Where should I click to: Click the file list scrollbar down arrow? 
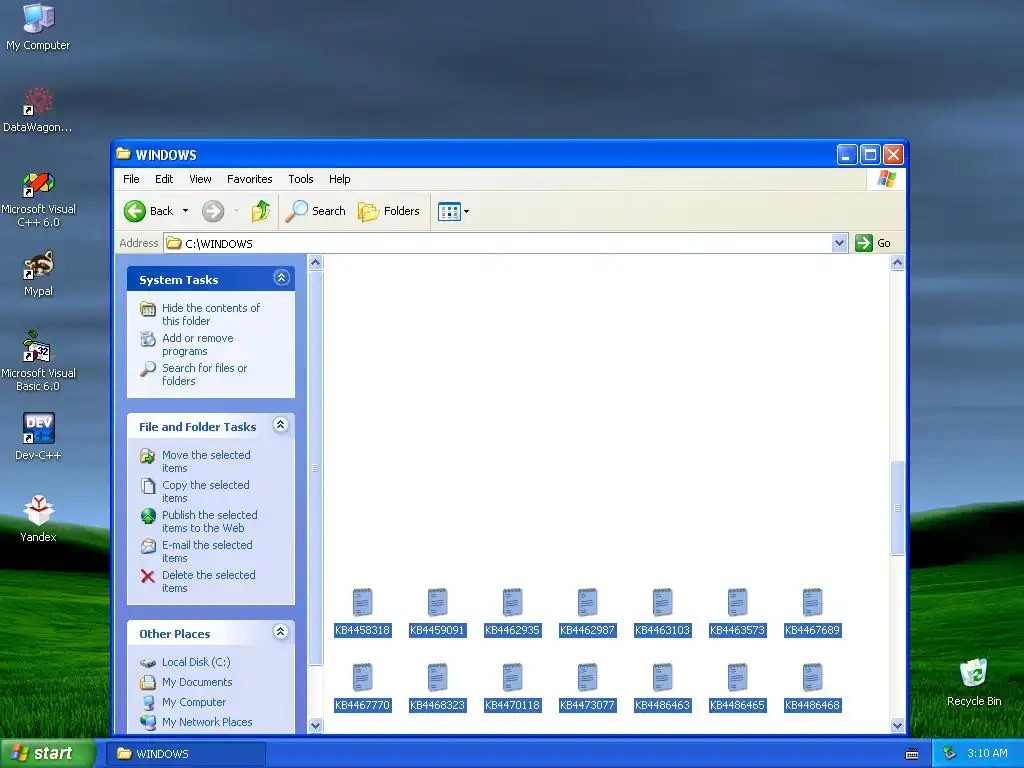(x=897, y=725)
